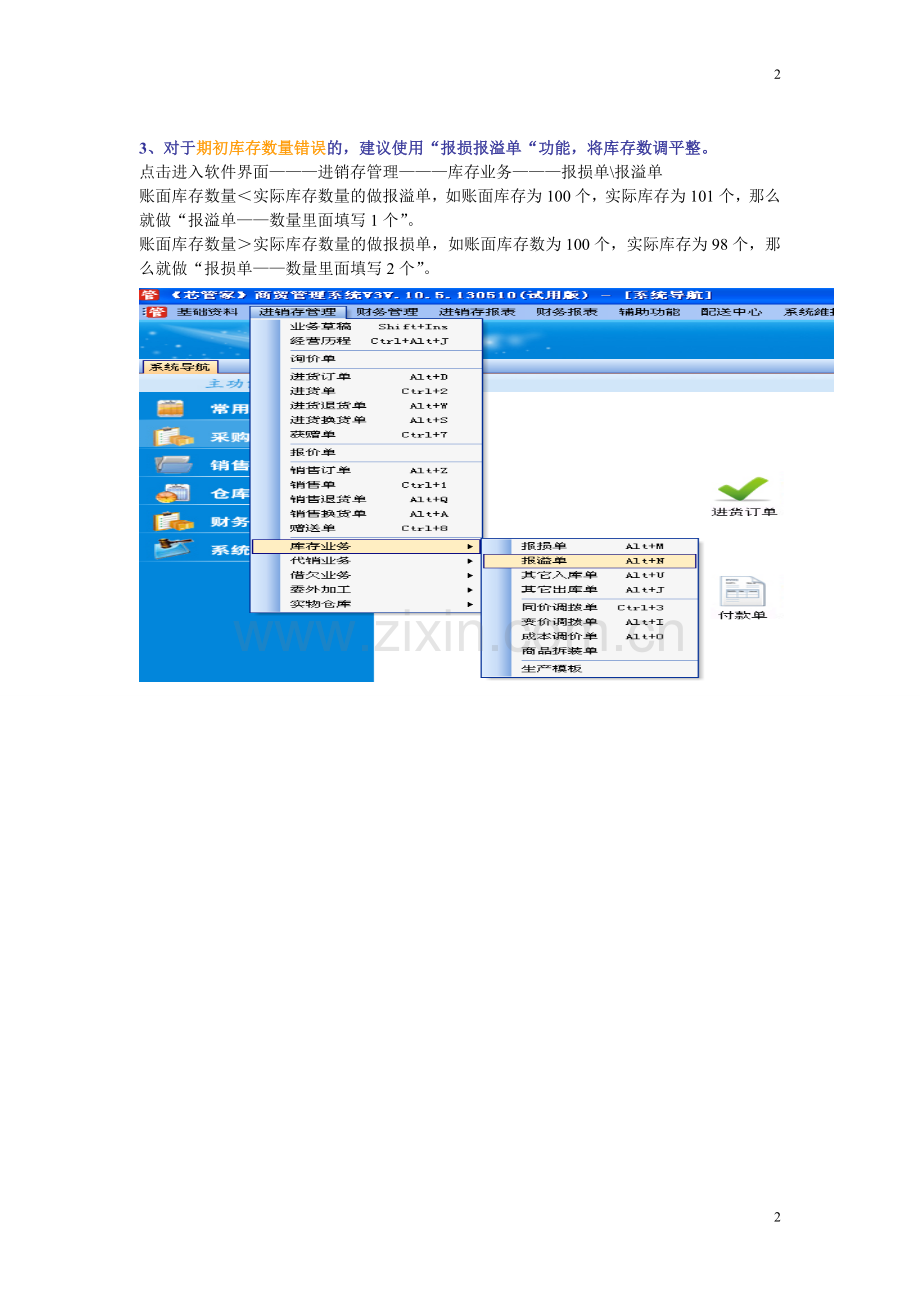Select the 系统 gavel sidebar icon

pyautogui.click(x=172, y=549)
